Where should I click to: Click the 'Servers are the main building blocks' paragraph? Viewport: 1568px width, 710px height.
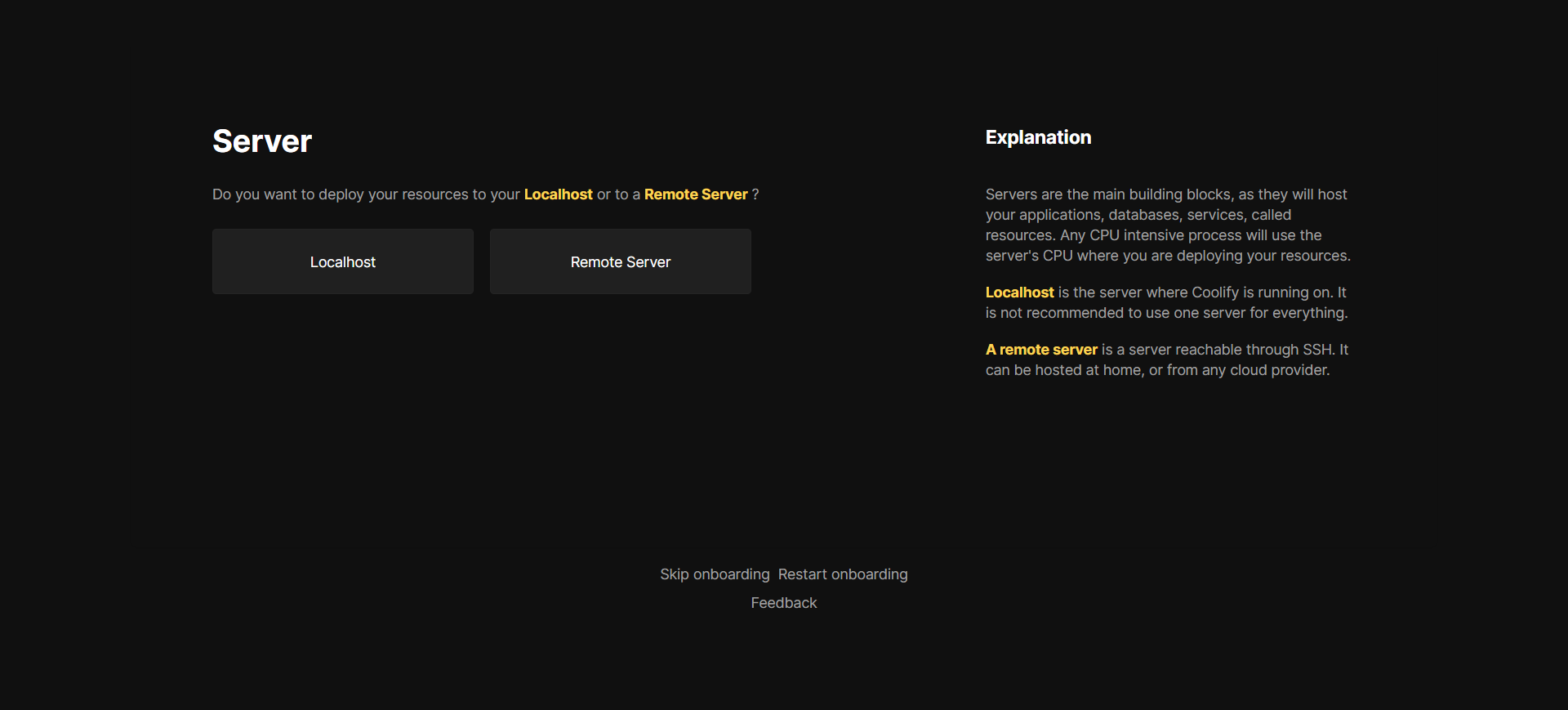(x=1165, y=194)
